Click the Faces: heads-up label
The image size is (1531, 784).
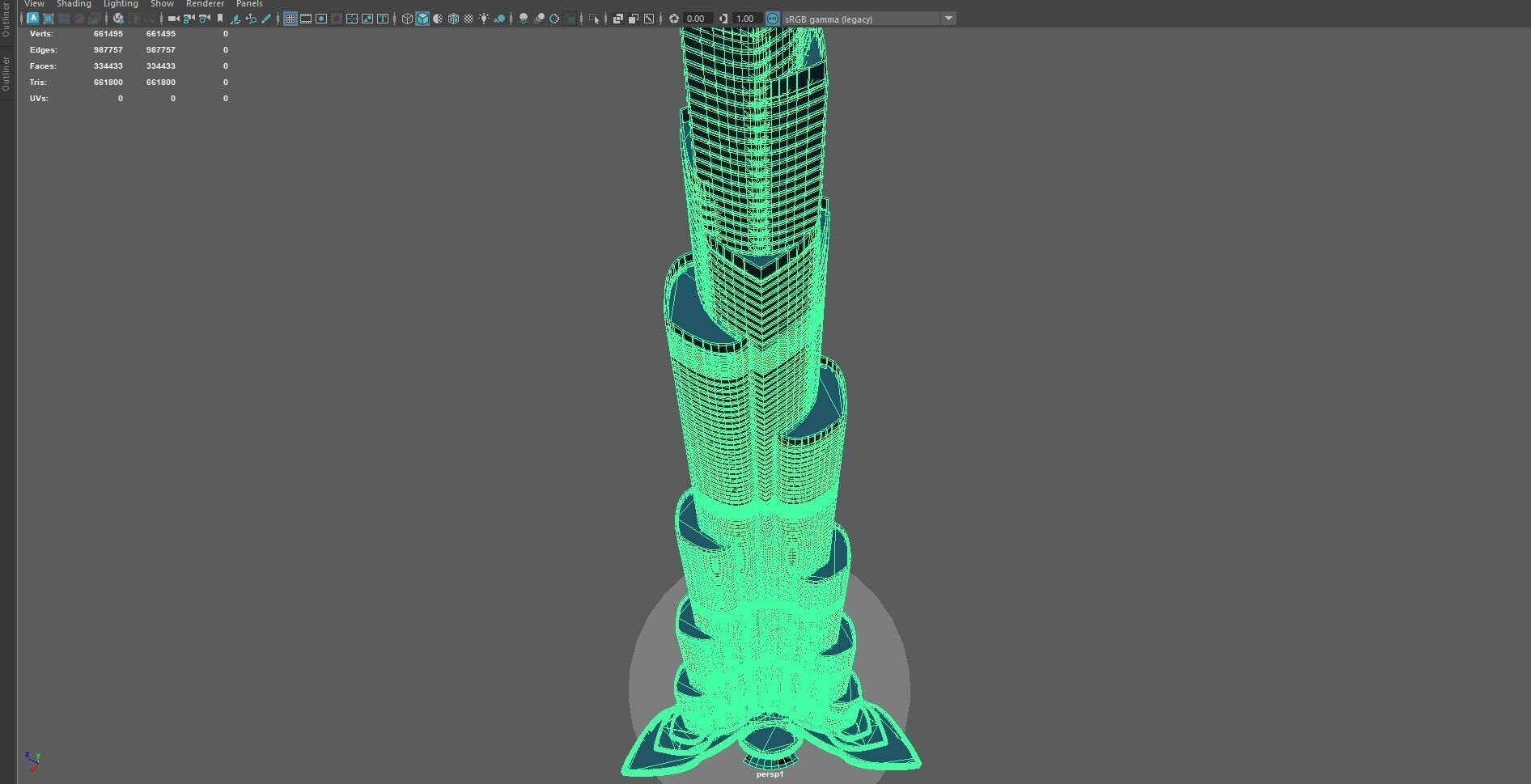[x=43, y=66]
